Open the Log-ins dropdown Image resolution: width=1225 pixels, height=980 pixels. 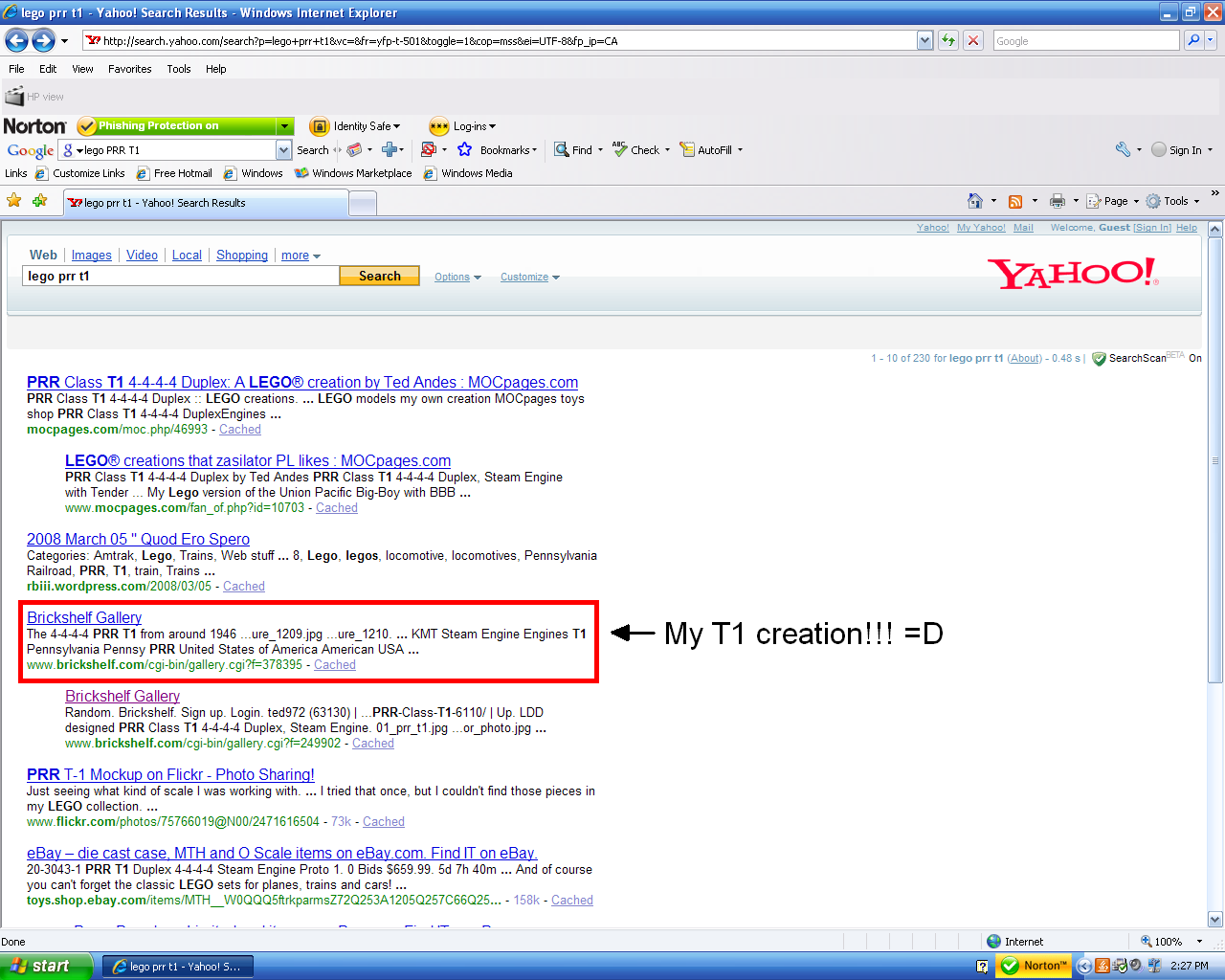point(463,126)
